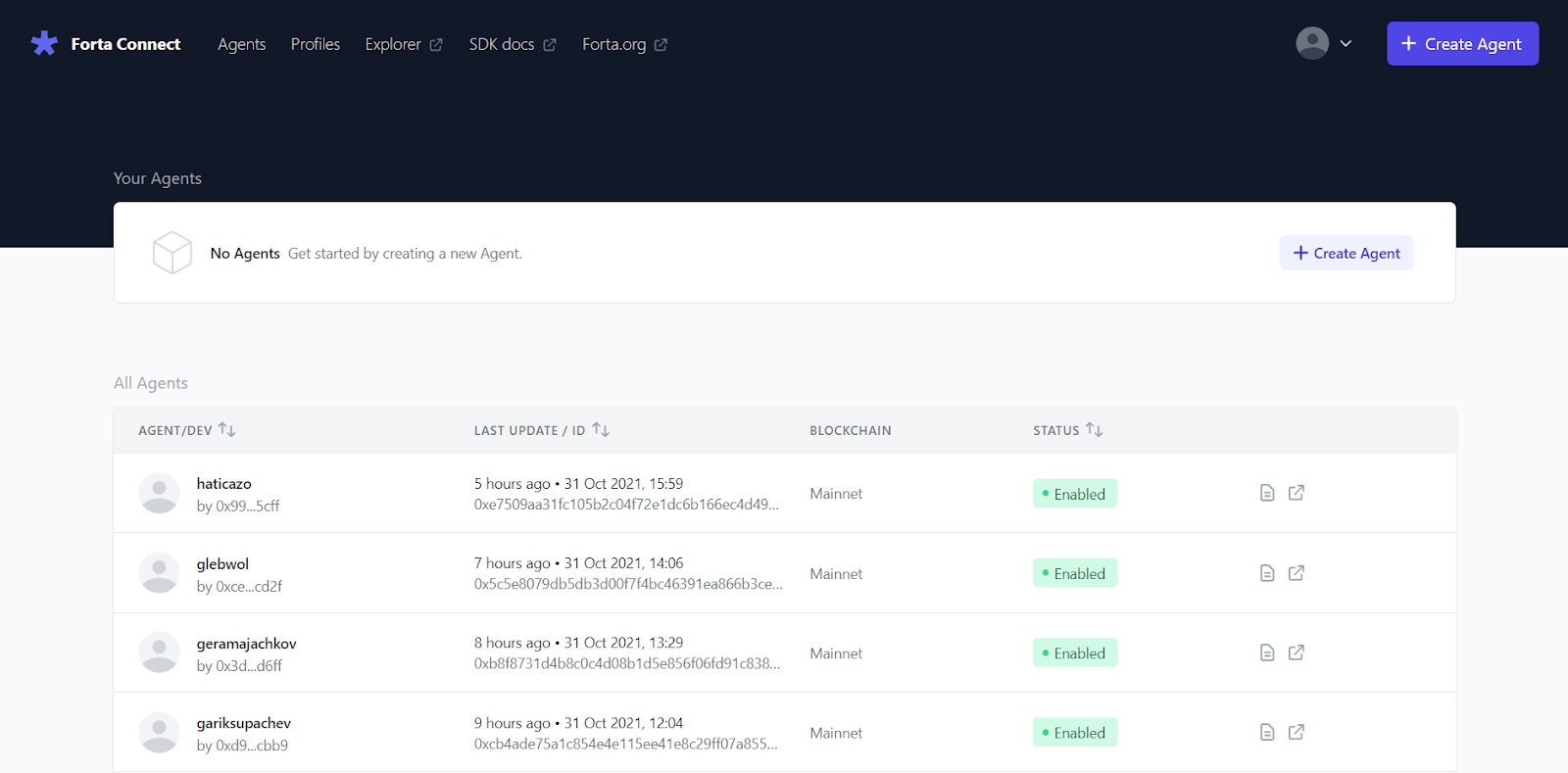Click Create Agent in Your Agents card
This screenshot has height=773, width=1568.
point(1347,253)
